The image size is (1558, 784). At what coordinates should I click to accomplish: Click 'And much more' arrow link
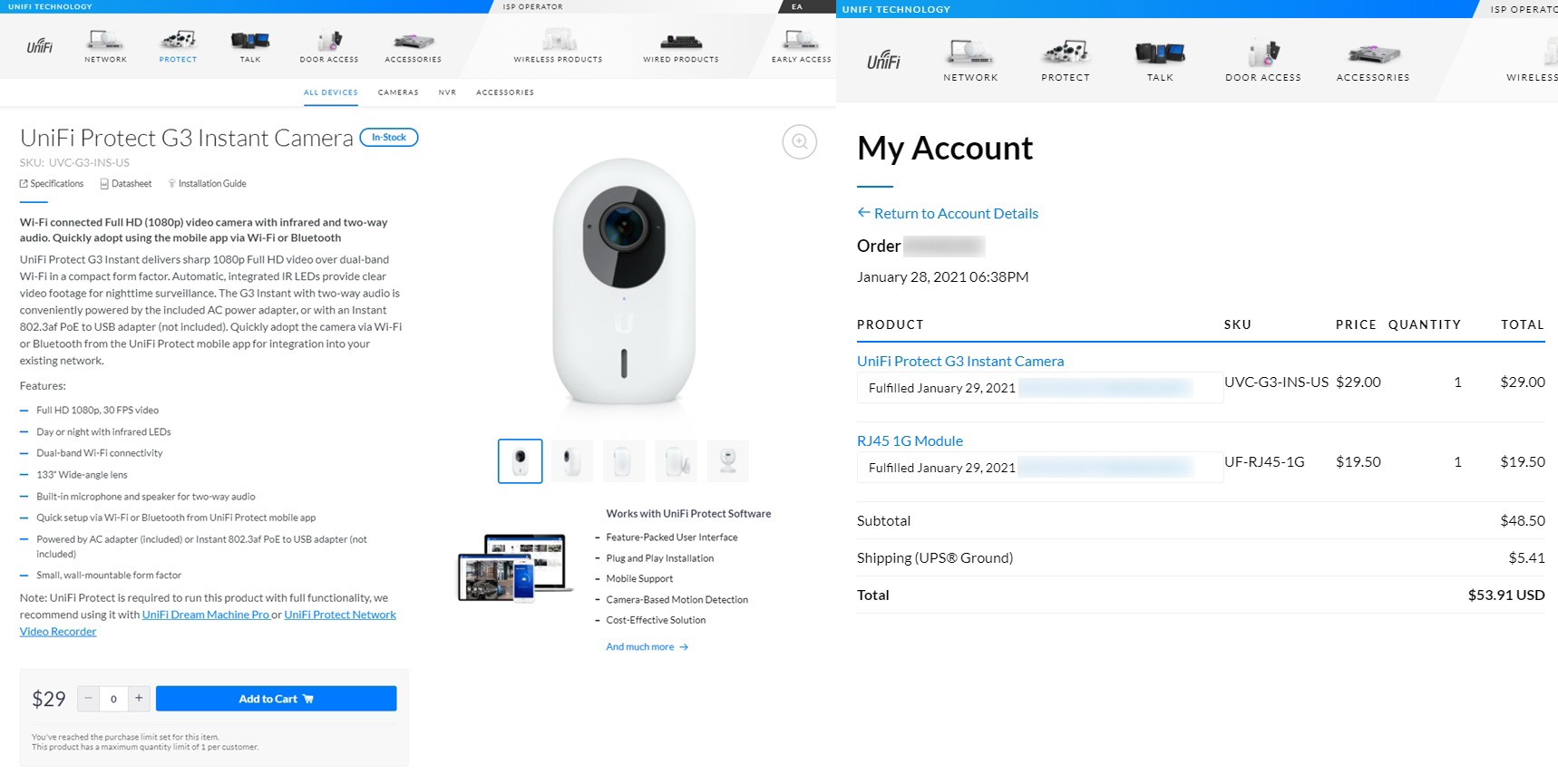[x=648, y=647]
